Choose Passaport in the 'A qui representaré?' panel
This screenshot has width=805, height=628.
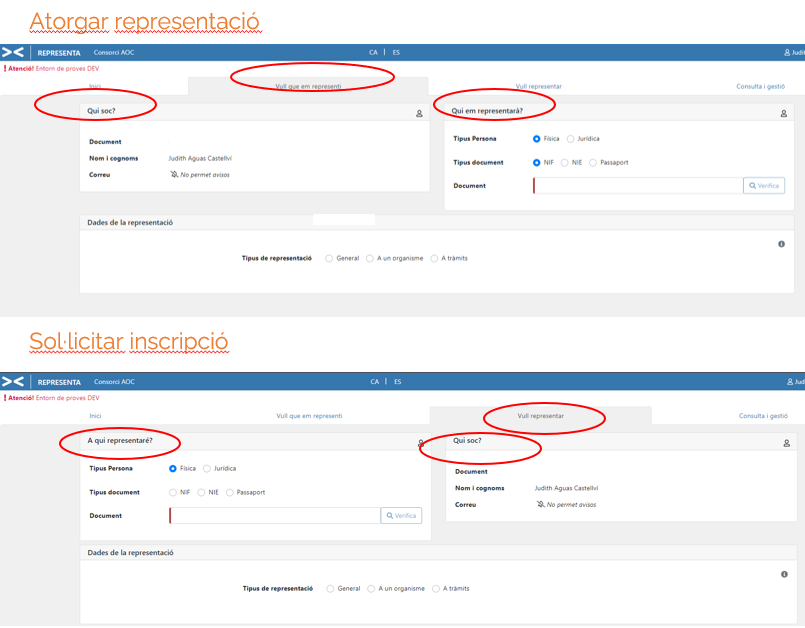click(x=230, y=492)
